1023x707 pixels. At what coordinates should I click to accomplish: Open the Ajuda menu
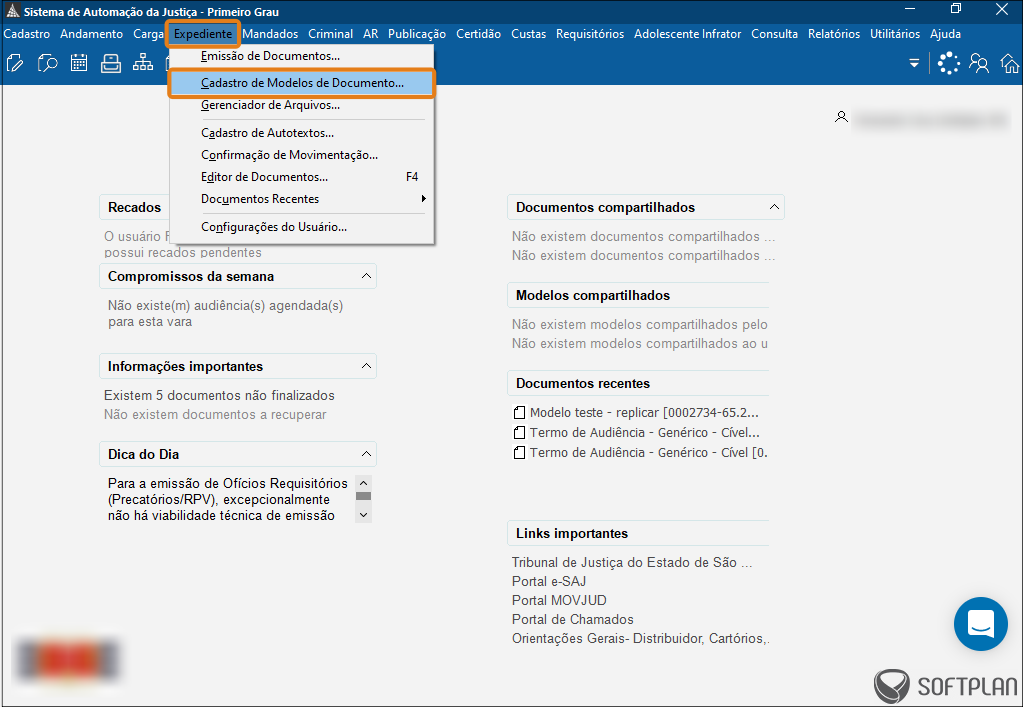click(x=945, y=34)
